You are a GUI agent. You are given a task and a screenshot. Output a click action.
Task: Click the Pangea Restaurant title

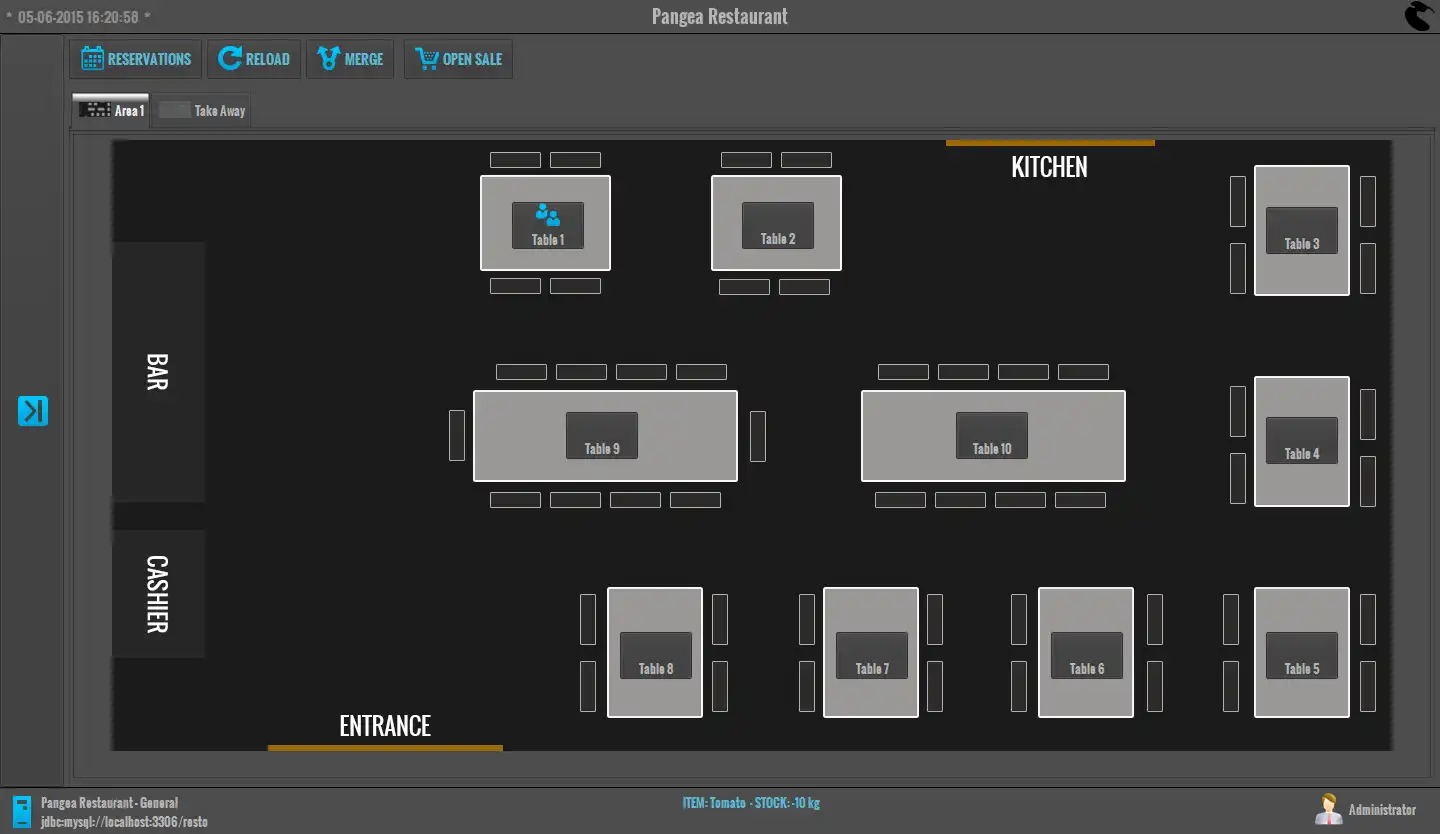tap(720, 16)
